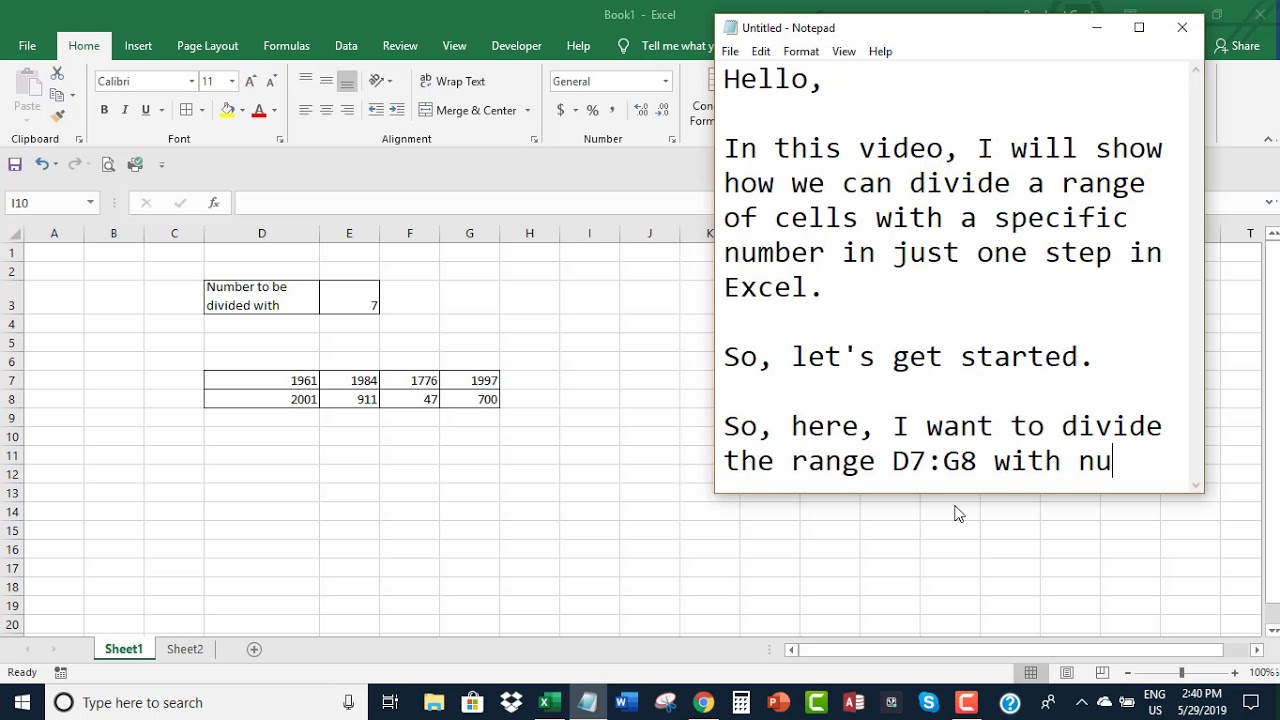Click the zoom slider handle in status bar
Image resolution: width=1280 pixels, height=720 pixels.
1181,673
